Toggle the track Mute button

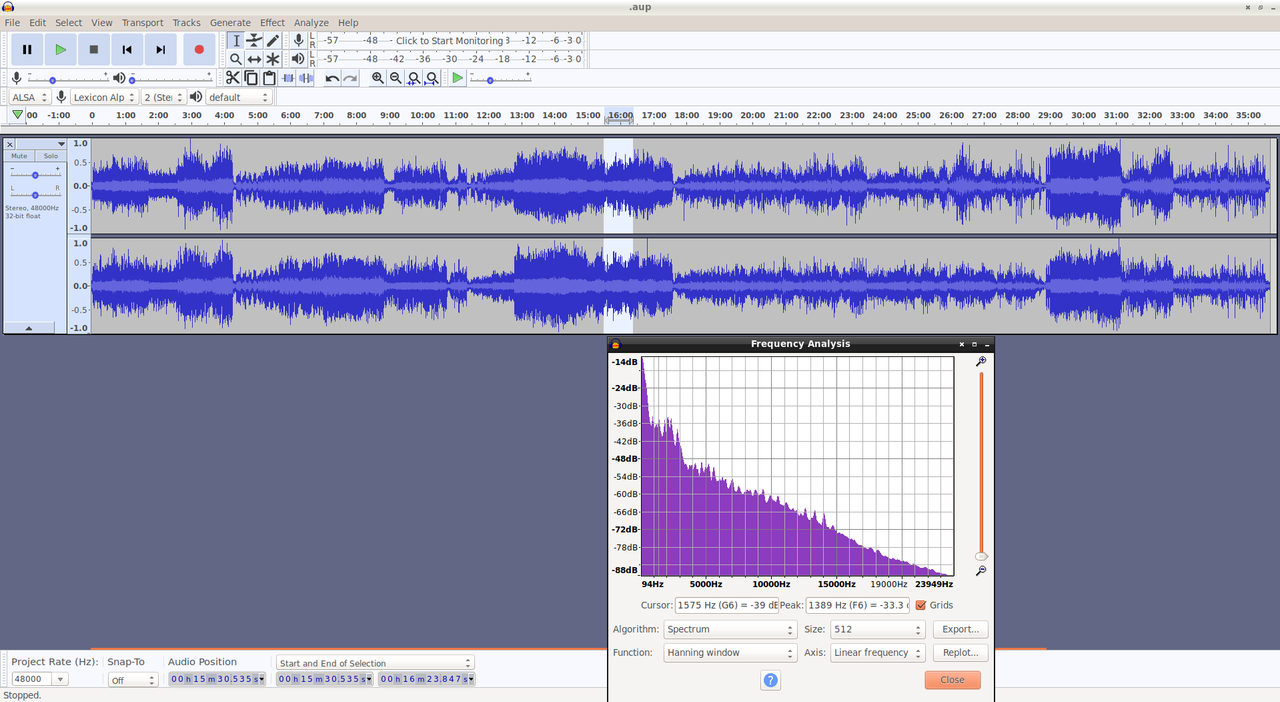pyautogui.click(x=19, y=156)
